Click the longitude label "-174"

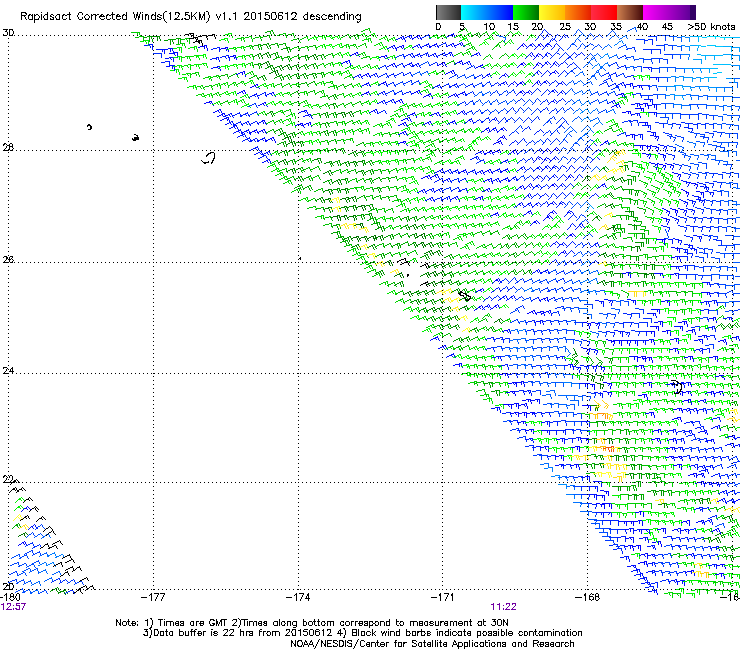tap(298, 597)
